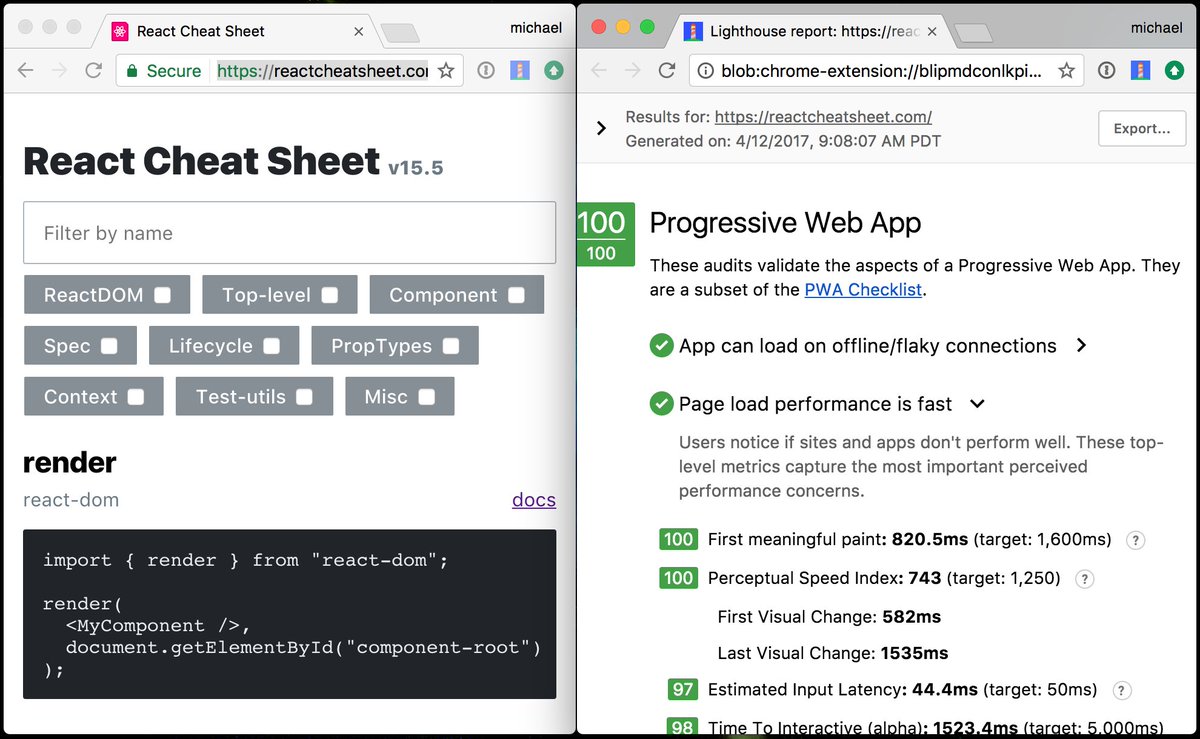Click the react-dom label under render
Image resolution: width=1200 pixels, height=739 pixels.
pos(71,500)
